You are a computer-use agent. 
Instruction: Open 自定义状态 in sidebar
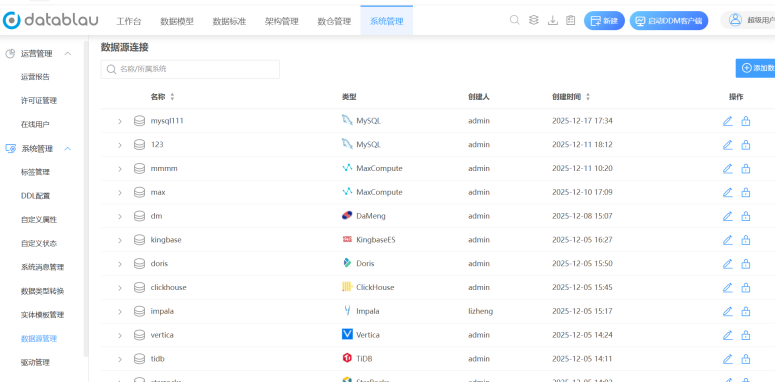39,243
